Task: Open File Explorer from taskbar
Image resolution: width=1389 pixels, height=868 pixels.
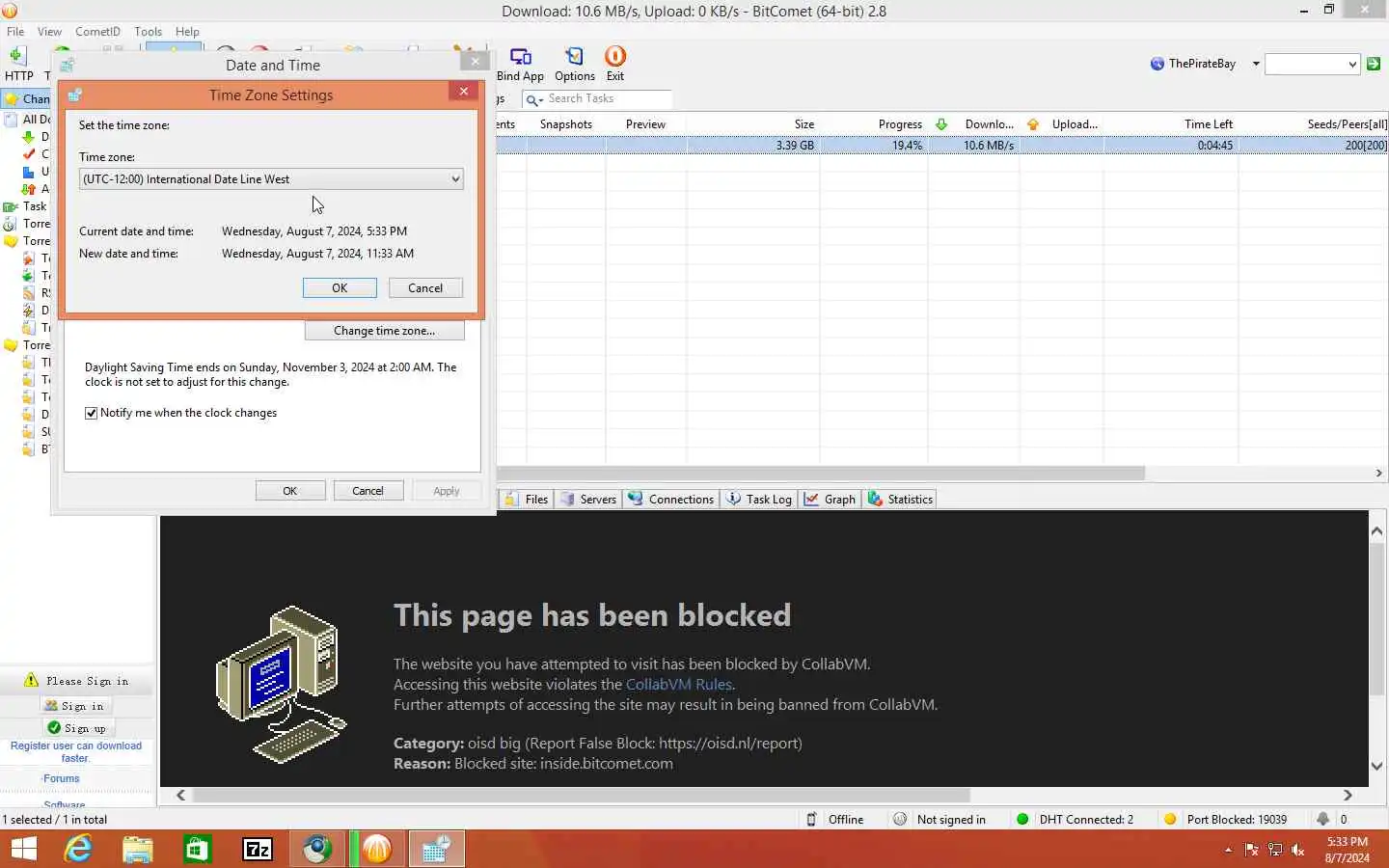Action: [x=138, y=849]
